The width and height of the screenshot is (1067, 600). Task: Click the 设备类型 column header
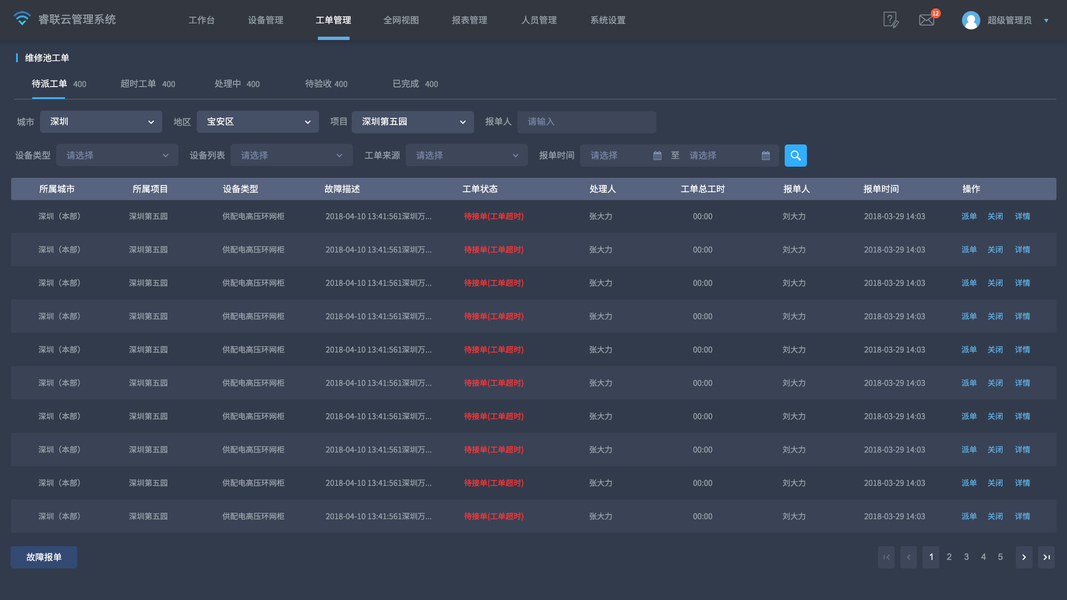(240, 189)
